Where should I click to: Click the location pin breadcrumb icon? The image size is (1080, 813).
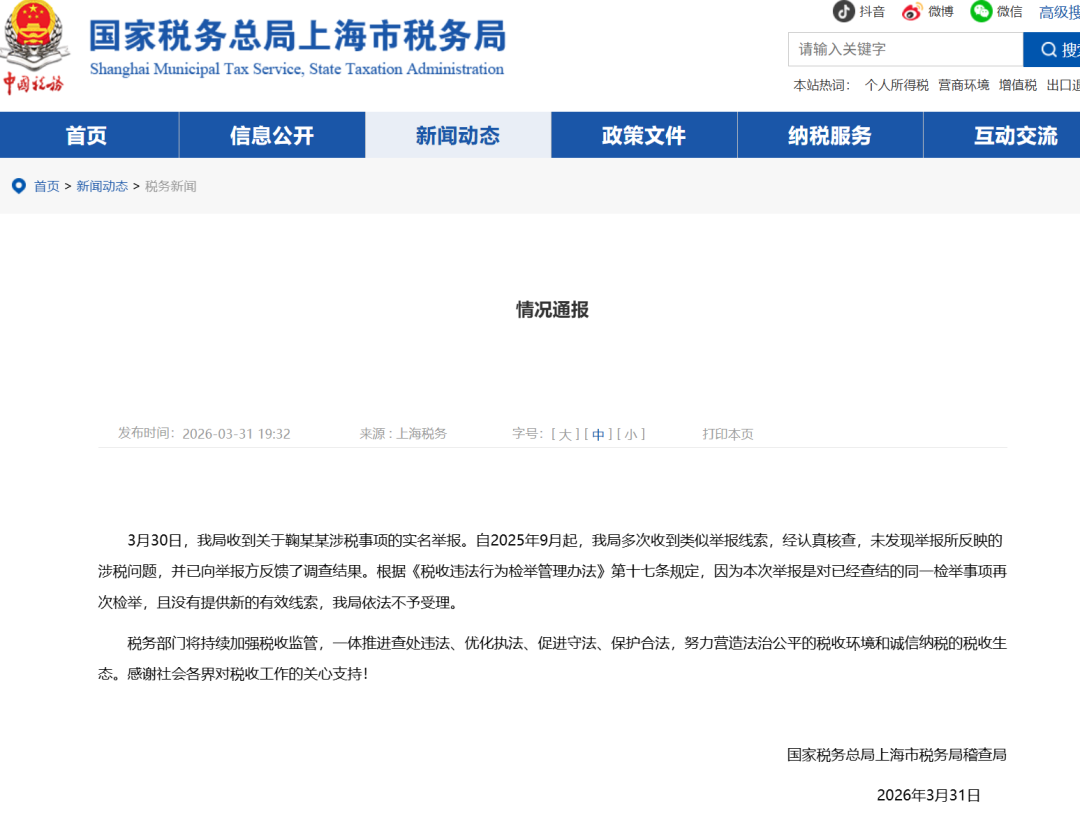pos(18,186)
